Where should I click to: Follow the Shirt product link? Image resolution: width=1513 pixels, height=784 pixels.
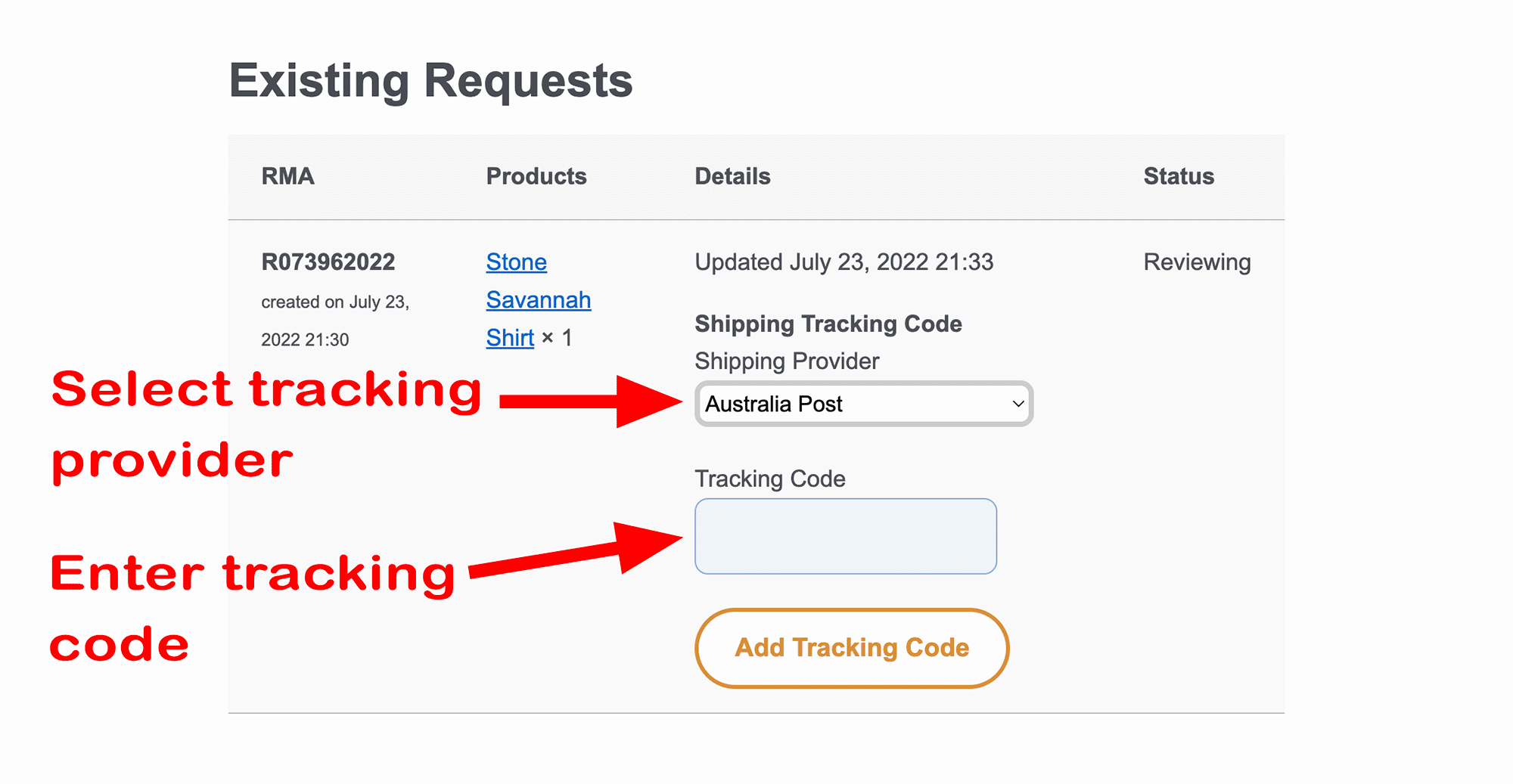point(510,338)
